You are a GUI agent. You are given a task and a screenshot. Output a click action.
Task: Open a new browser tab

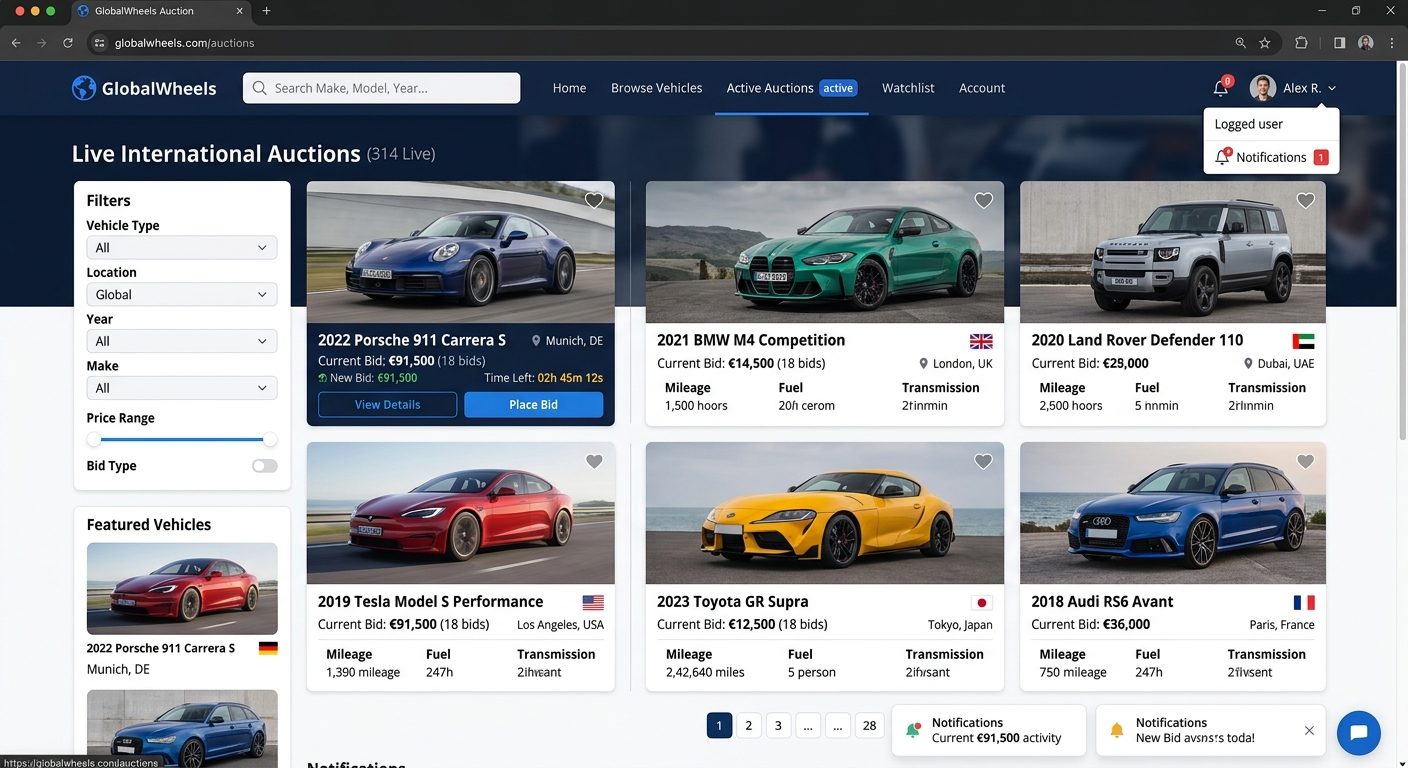pos(266,11)
